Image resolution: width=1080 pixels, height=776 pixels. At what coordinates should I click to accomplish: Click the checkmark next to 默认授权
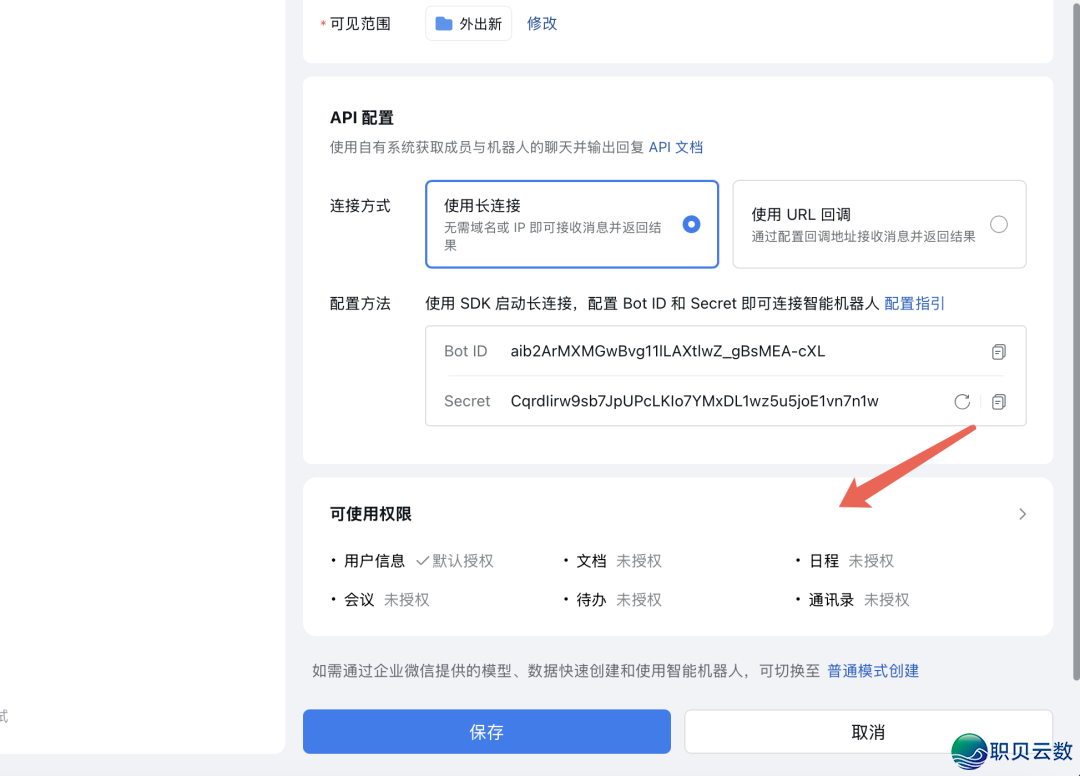click(x=420, y=561)
